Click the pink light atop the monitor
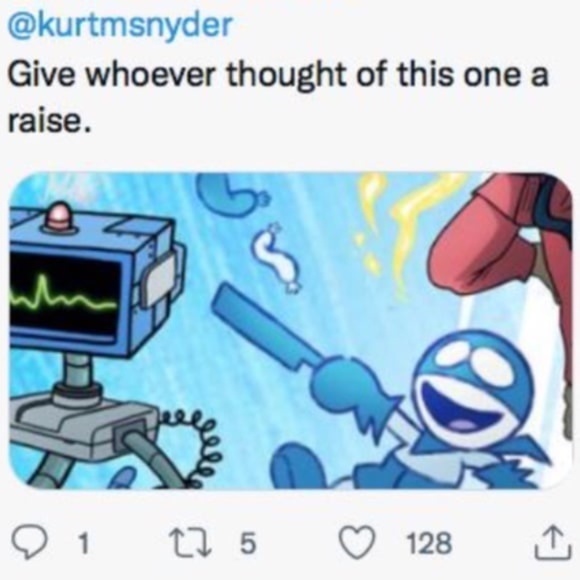This screenshot has width=580, height=580. tap(59, 216)
